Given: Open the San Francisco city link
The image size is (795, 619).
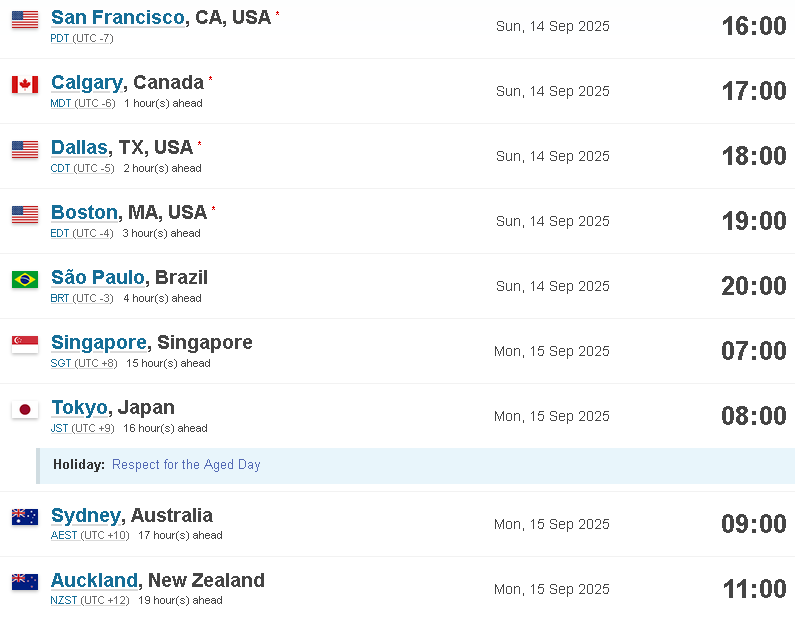Looking at the screenshot, I should (x=118, y=17).
